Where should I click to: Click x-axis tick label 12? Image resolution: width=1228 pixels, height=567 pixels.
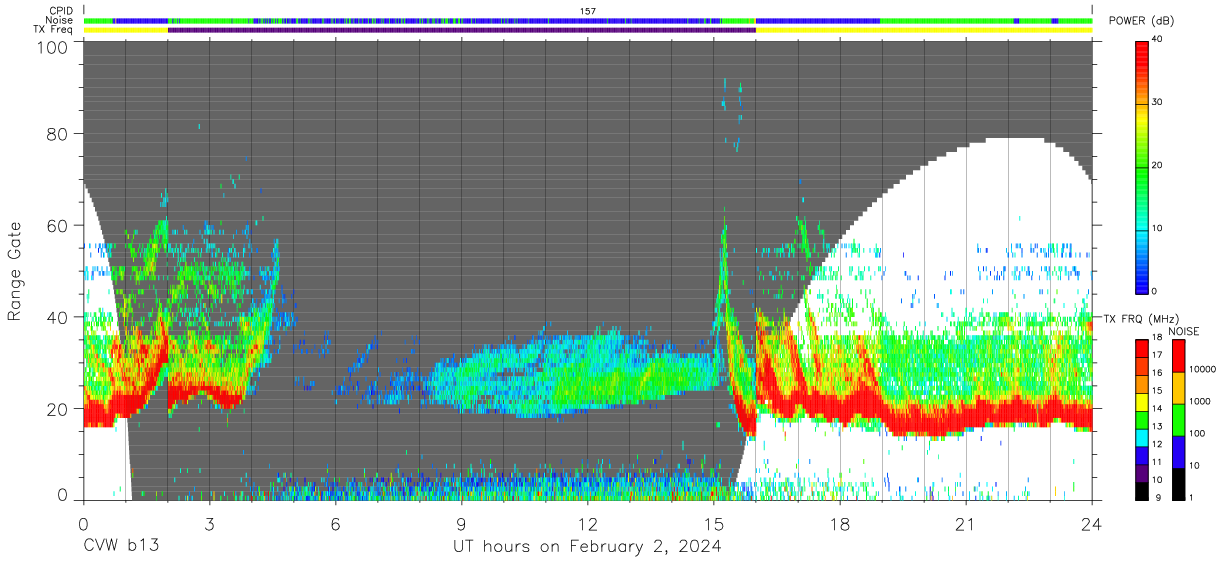pyautogui.click(x=588, y=523)
